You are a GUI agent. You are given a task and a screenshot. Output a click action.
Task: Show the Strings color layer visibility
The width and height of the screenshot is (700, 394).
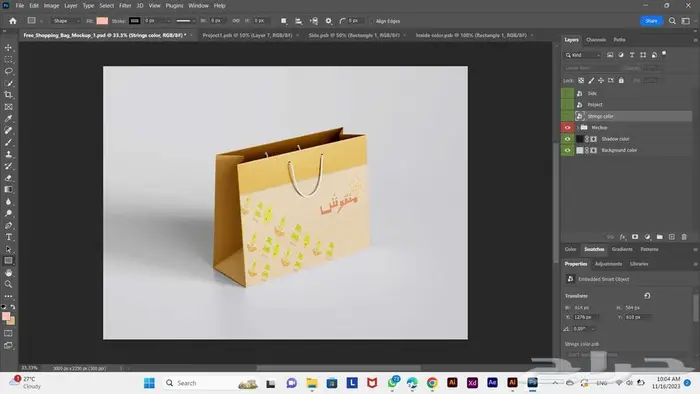pyautogui.click(x=567, y=116)
